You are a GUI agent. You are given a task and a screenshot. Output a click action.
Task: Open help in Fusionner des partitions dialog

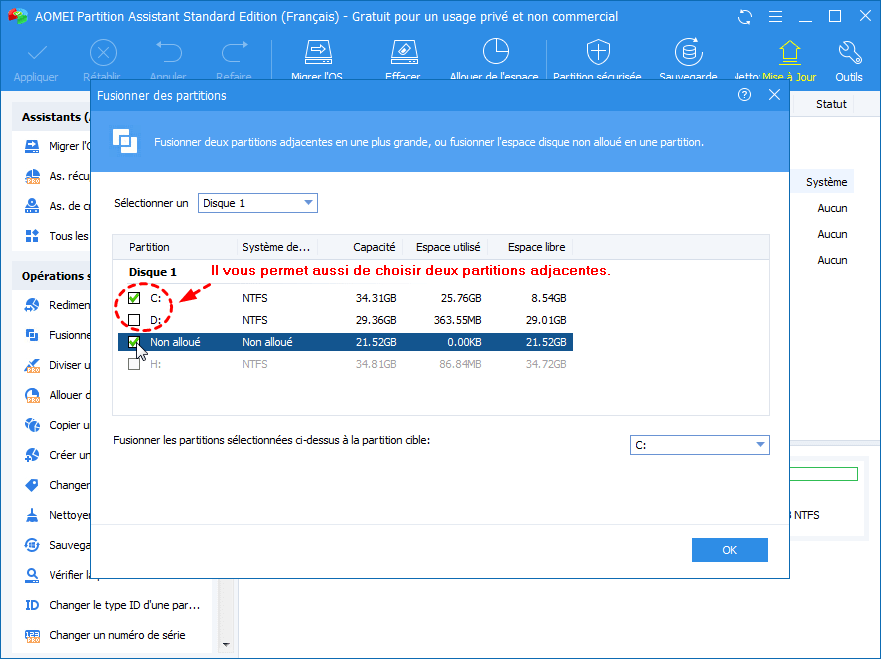(x=744, y=95)
